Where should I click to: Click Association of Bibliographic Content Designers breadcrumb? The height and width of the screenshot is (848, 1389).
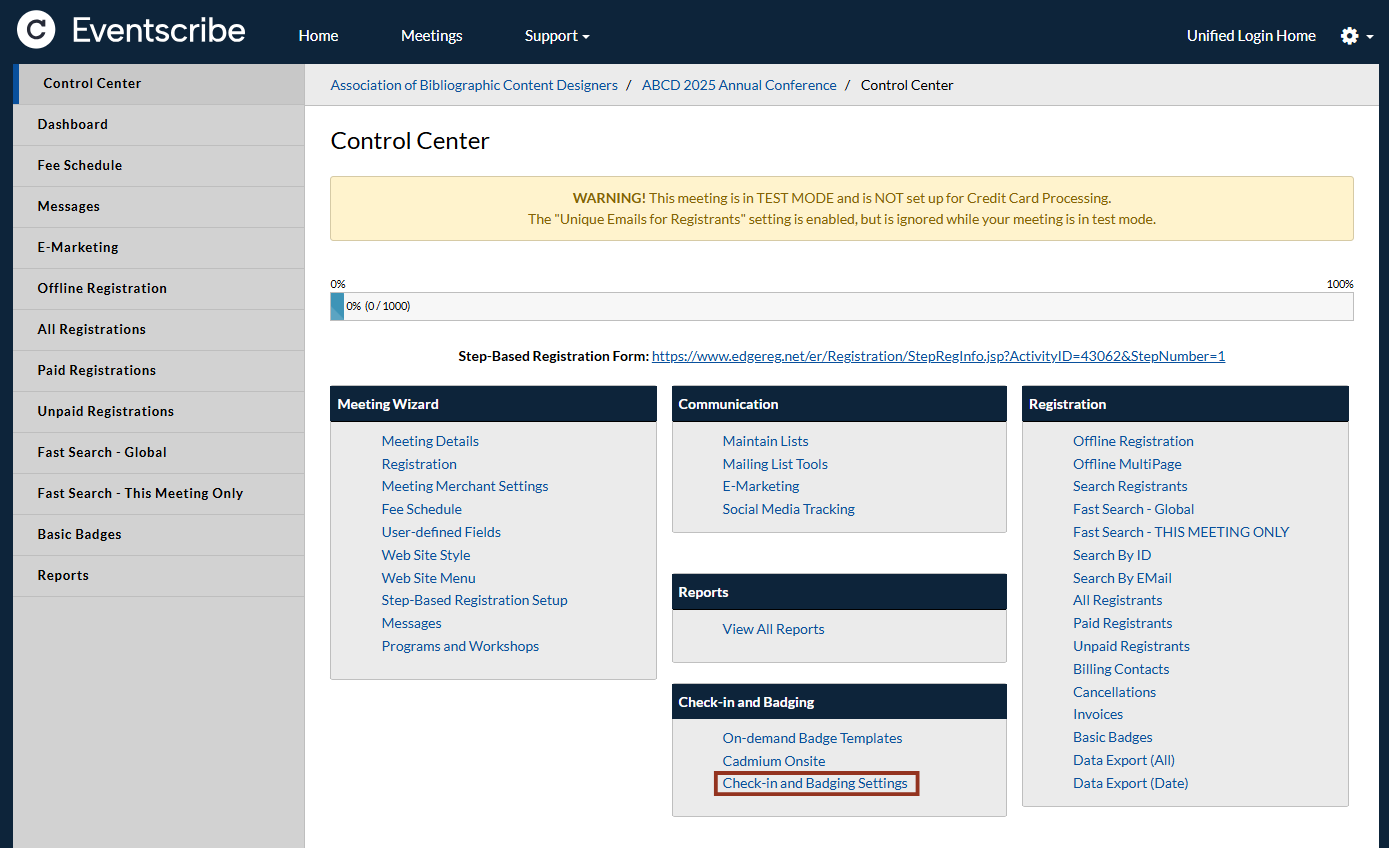point(474,85)
